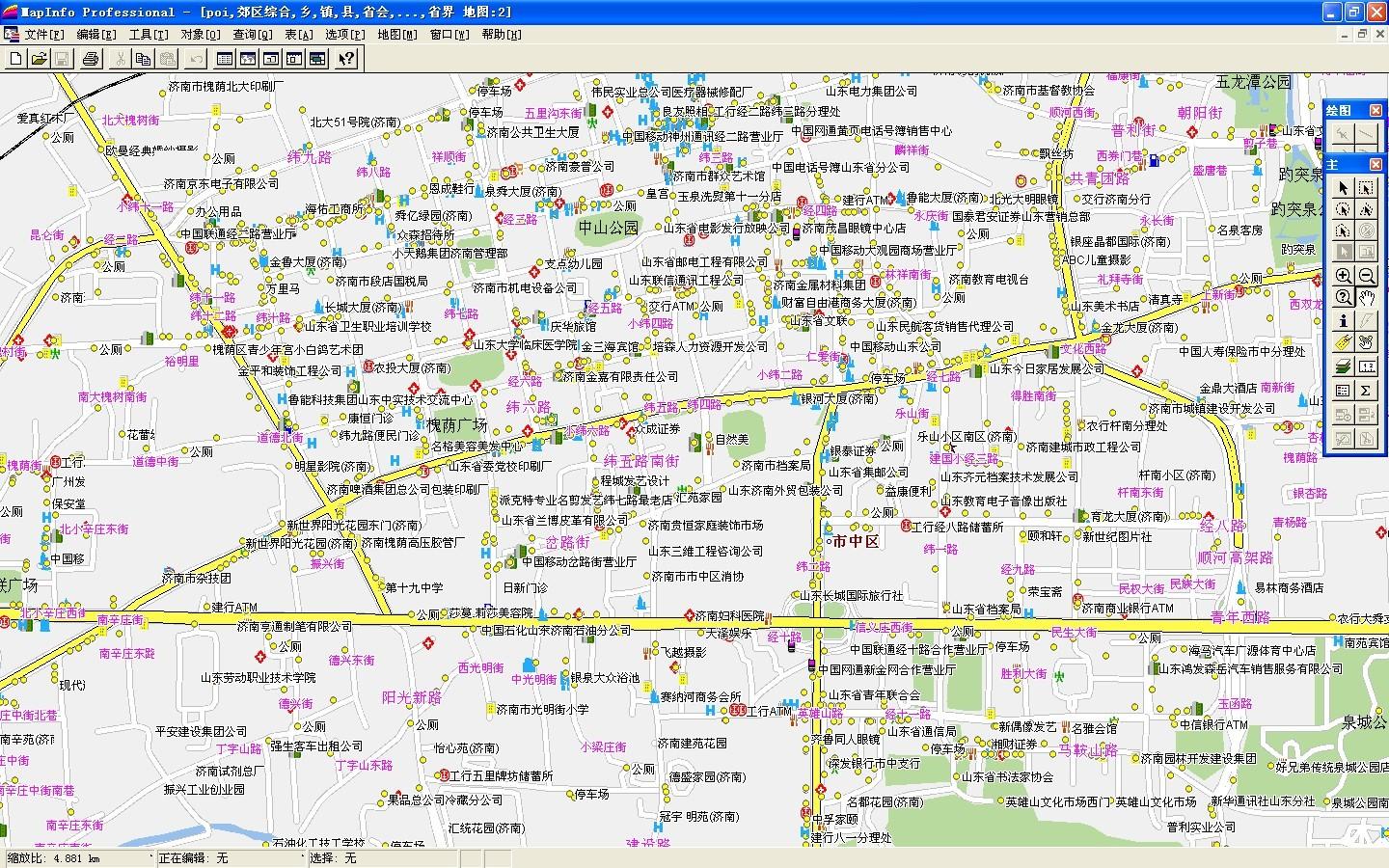Pick the Zoom-in magnifier tool

1344,276
